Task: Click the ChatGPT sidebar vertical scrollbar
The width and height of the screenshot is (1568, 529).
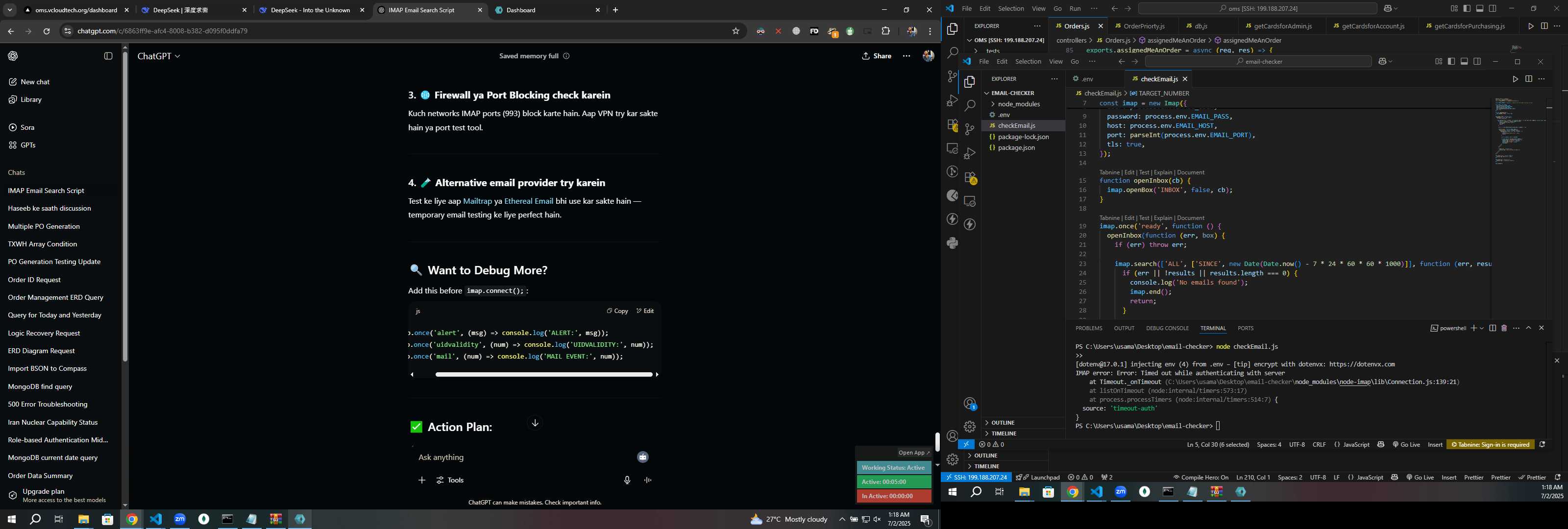Action: tap(125, 207)
